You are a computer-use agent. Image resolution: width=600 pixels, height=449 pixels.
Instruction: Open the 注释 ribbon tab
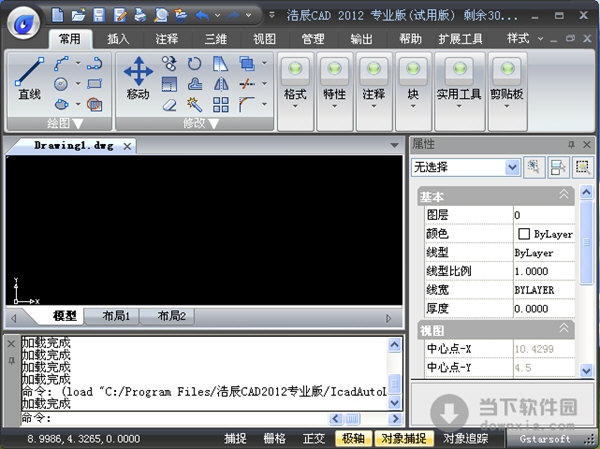pos(167,39)
